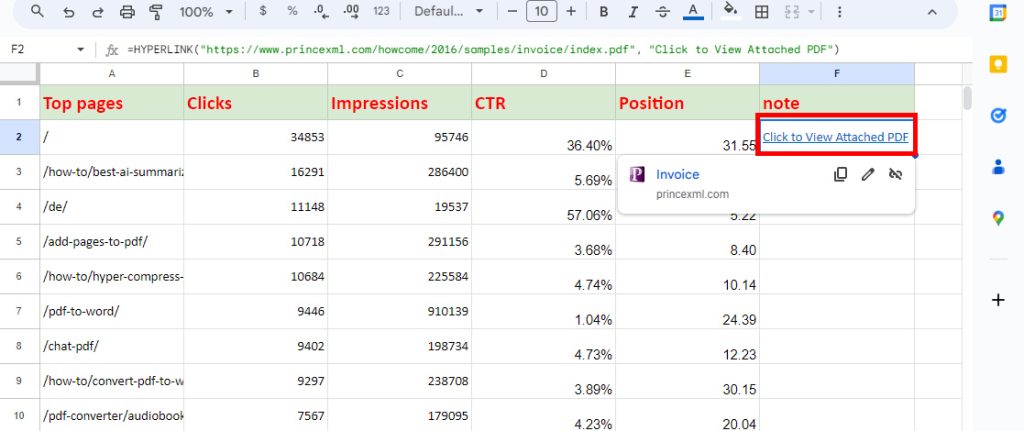Increase font size with plus
Image resolution: width=1024 pixels, height=431 pixels.
(x=571, y=11)
